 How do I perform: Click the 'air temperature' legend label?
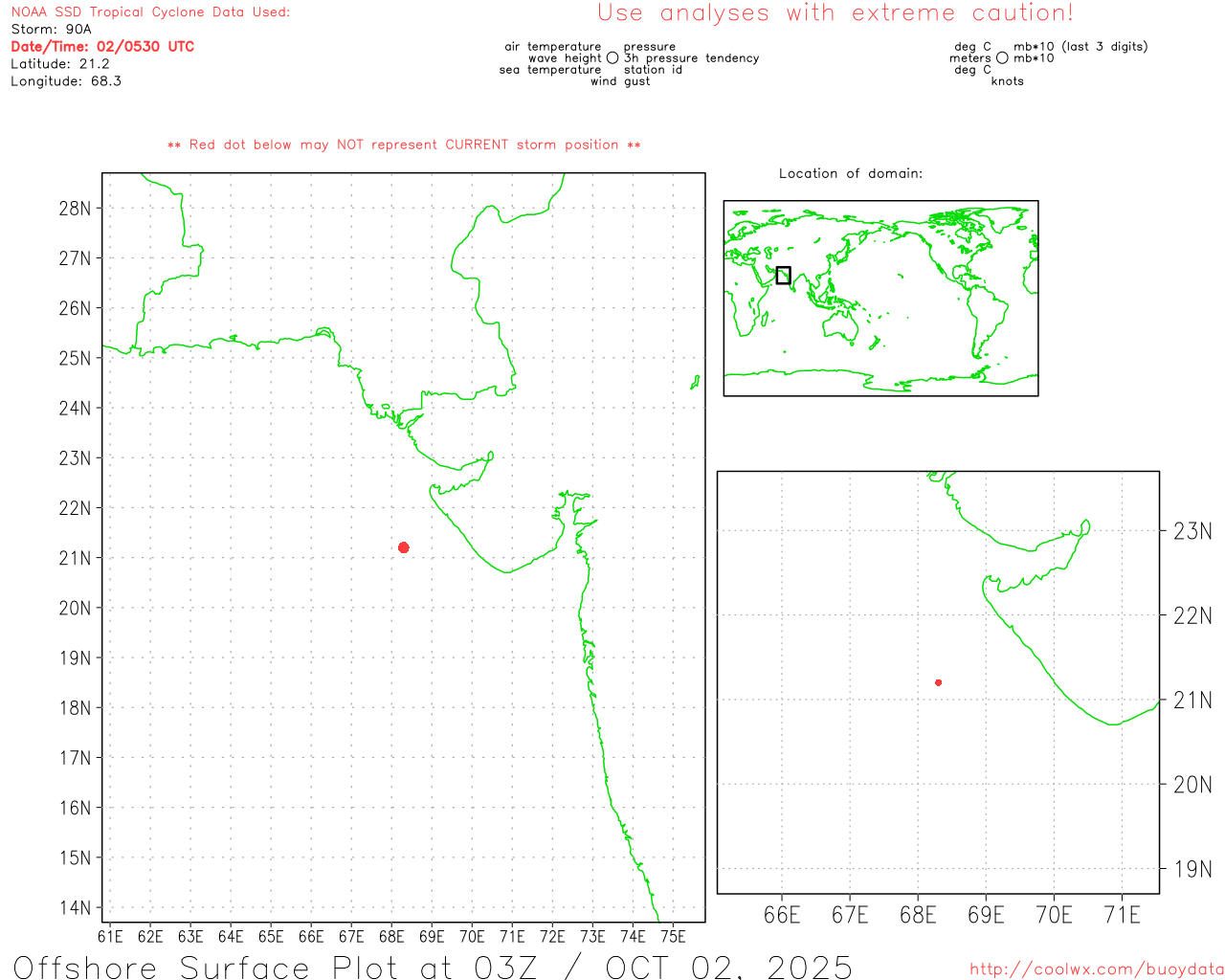pyautogui.click(x=553, y=47)
